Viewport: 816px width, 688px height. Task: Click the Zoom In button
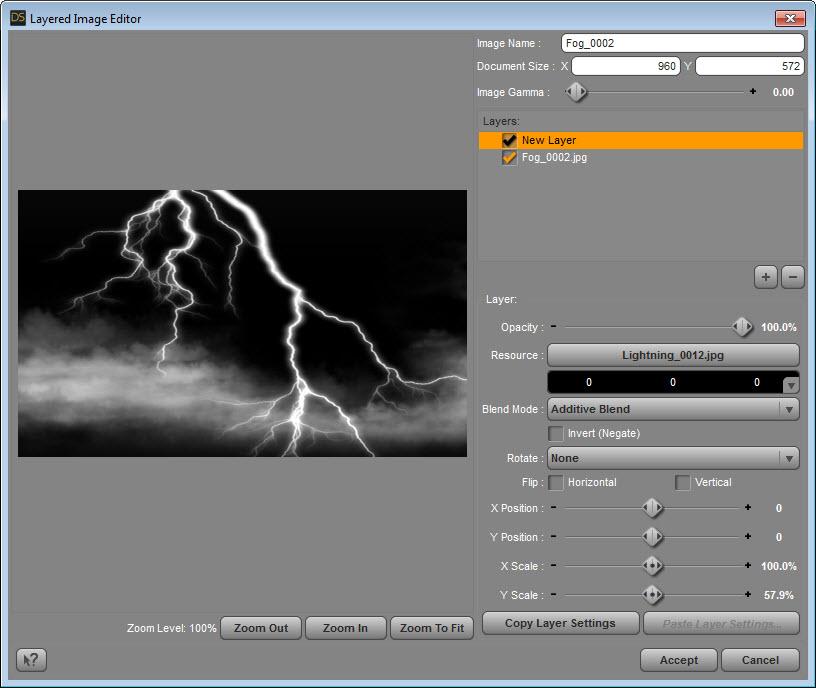pos(346,628)
